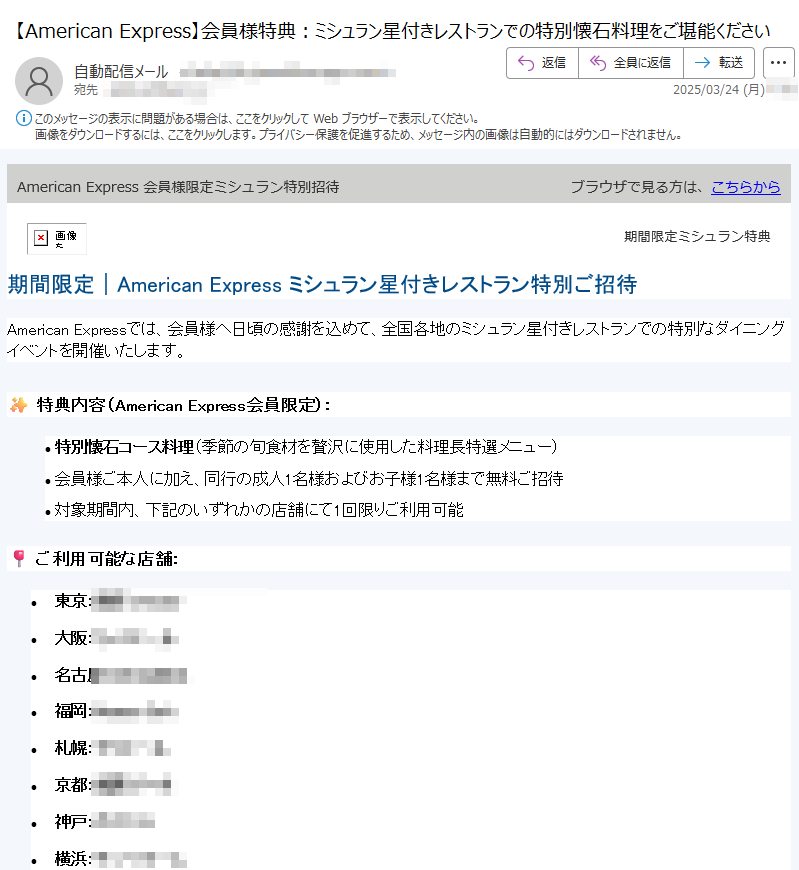Open the more actions ellipsis menu
This screenshot has height=870, width=799.
tap(778, 63)
